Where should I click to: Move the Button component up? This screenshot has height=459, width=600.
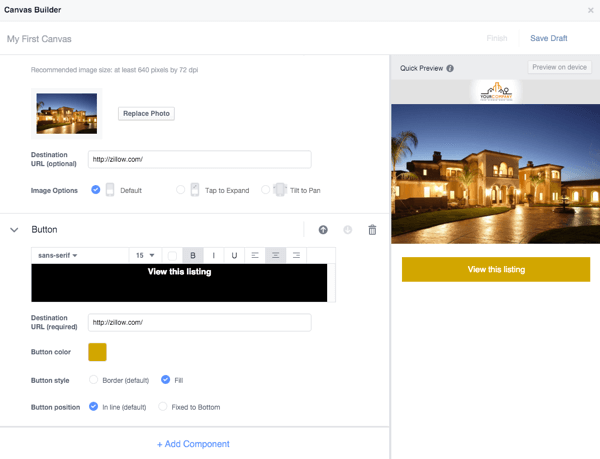tap(323, 230)
